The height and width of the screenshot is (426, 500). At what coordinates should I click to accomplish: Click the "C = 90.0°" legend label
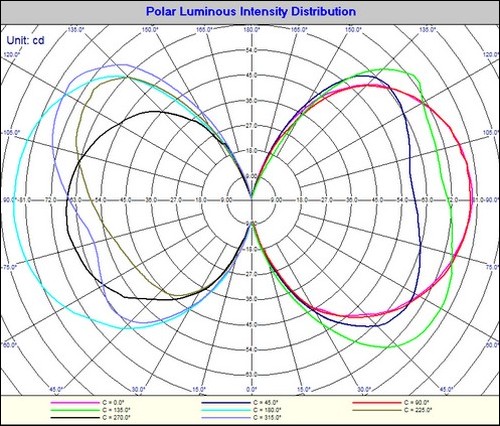point(417,403)
